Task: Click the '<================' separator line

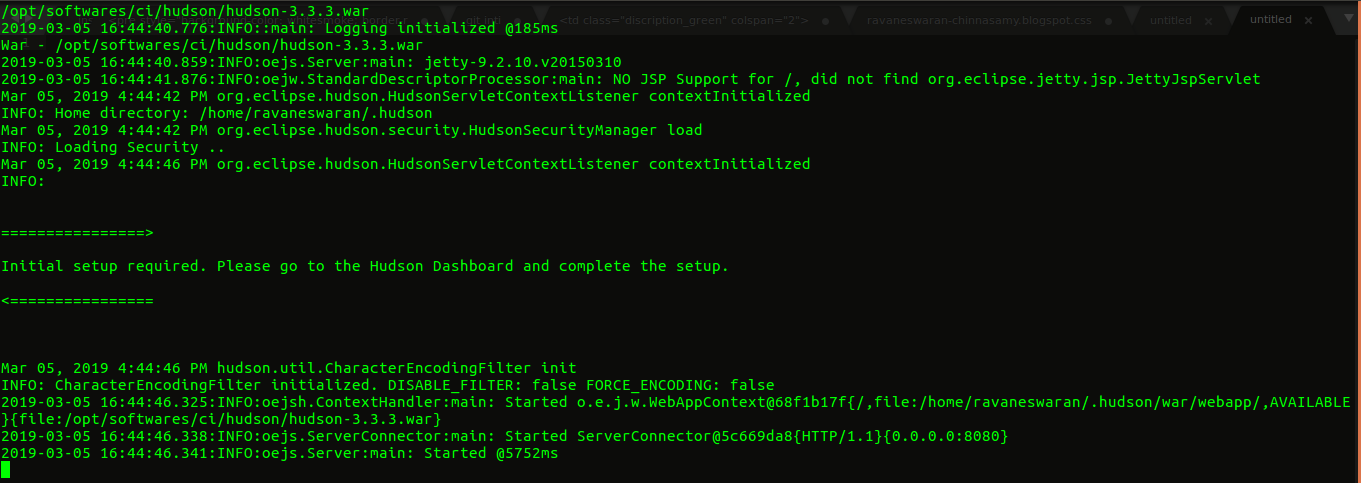Action: (77, 301)
